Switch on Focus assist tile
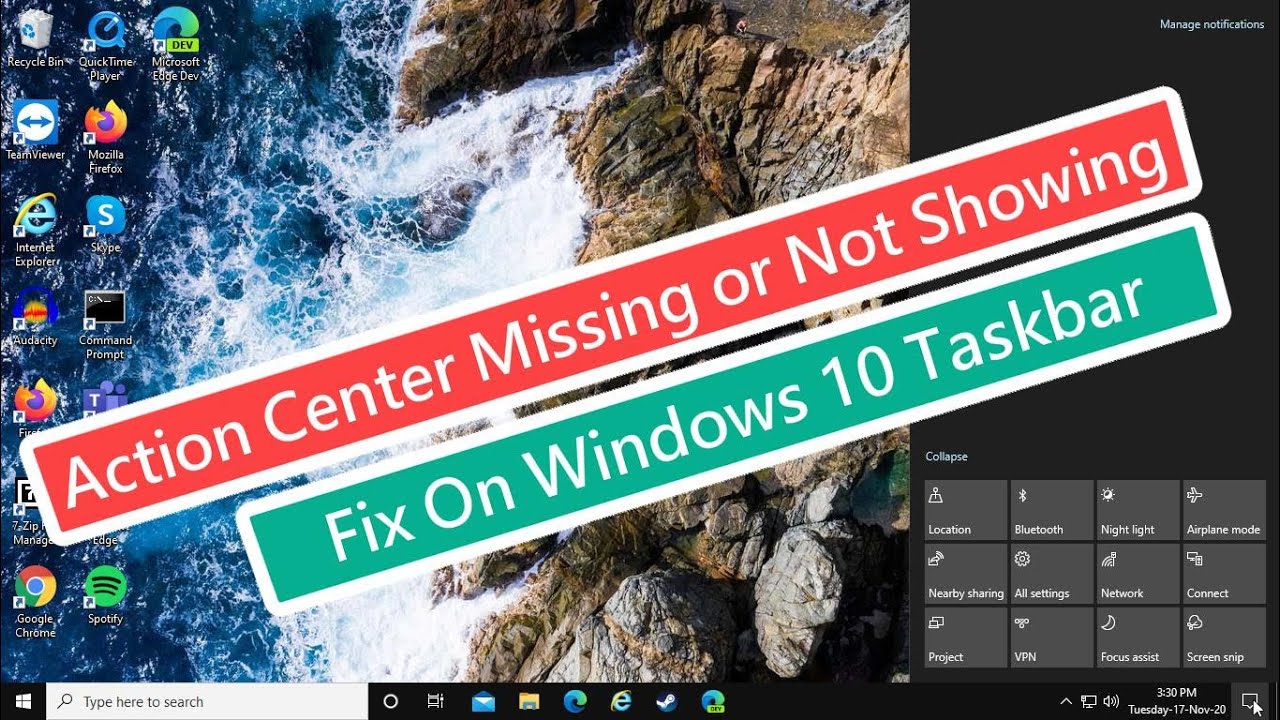The height and width of the screenshot is (720, 1280). tap(1138, 638)
